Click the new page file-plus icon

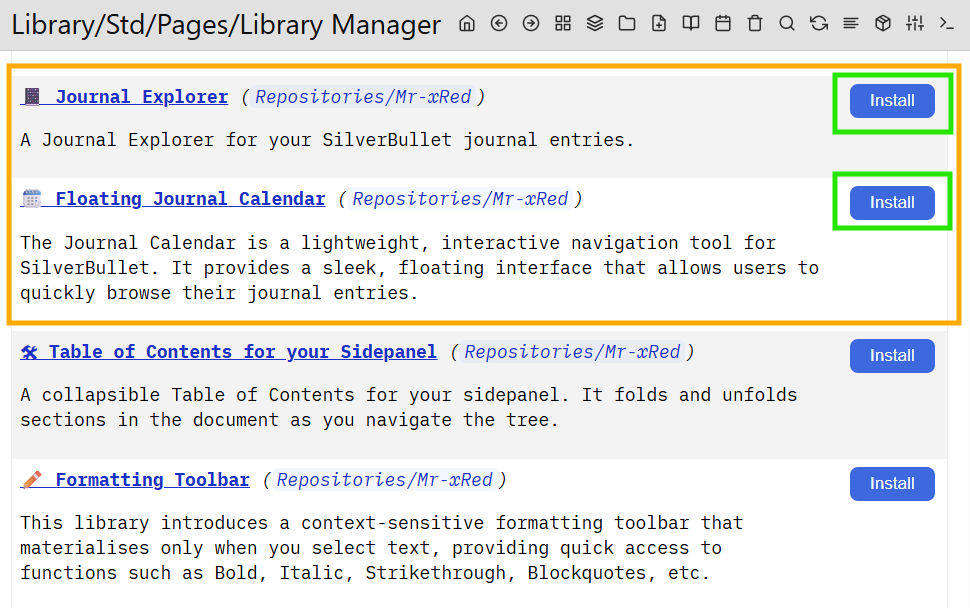659,24
